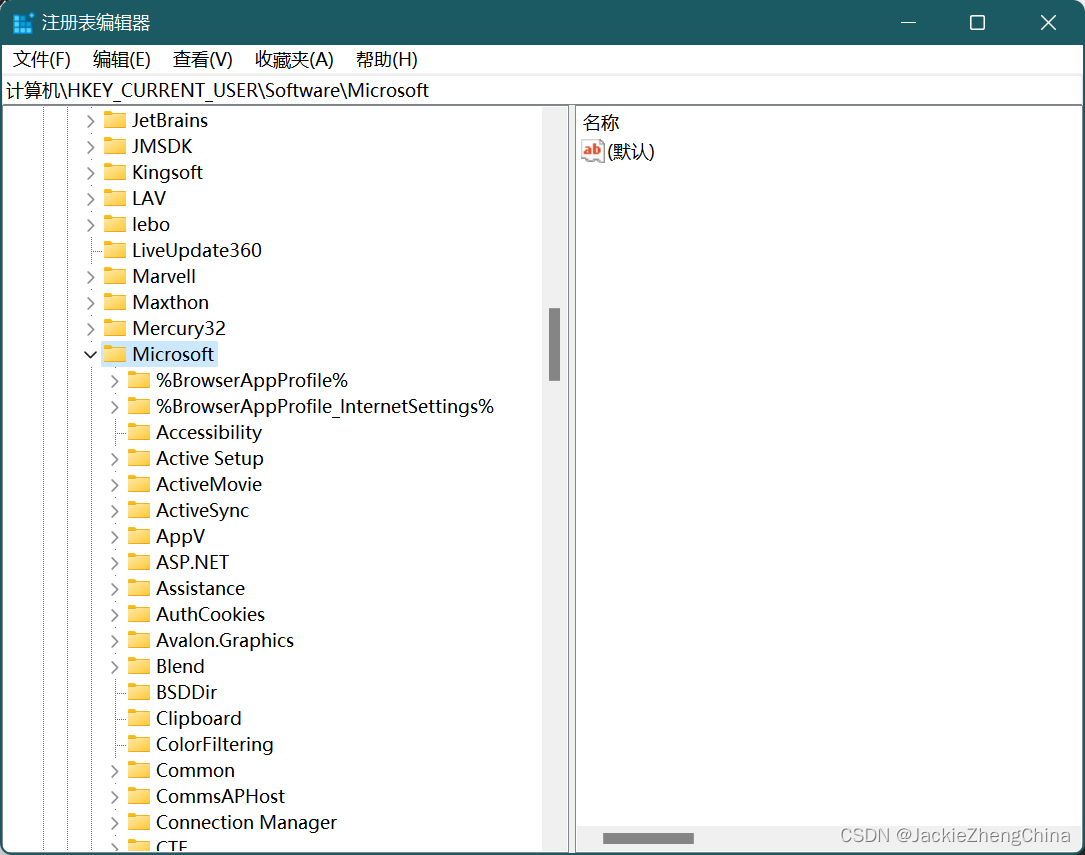Viewport: 1085px width, 855px height.
Task: Expand the Mercury32 key
Action: click(x=91, y=329)
